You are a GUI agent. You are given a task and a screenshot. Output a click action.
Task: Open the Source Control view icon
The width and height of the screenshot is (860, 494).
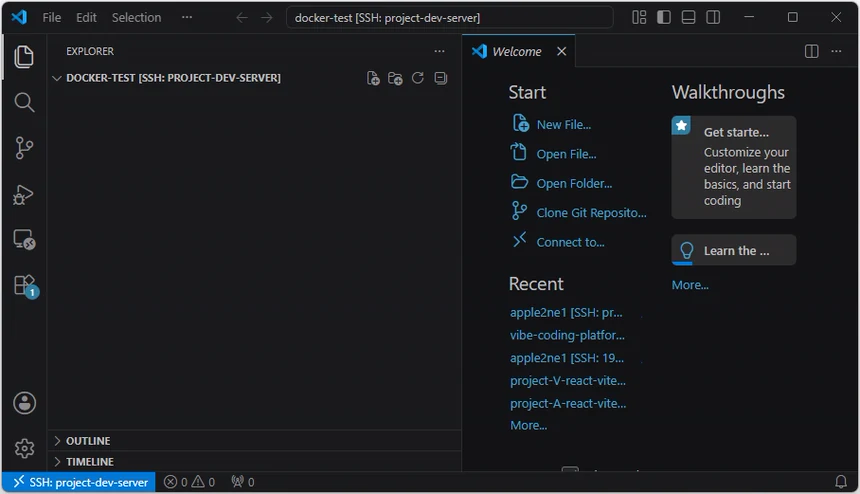(x=24, y=148)
